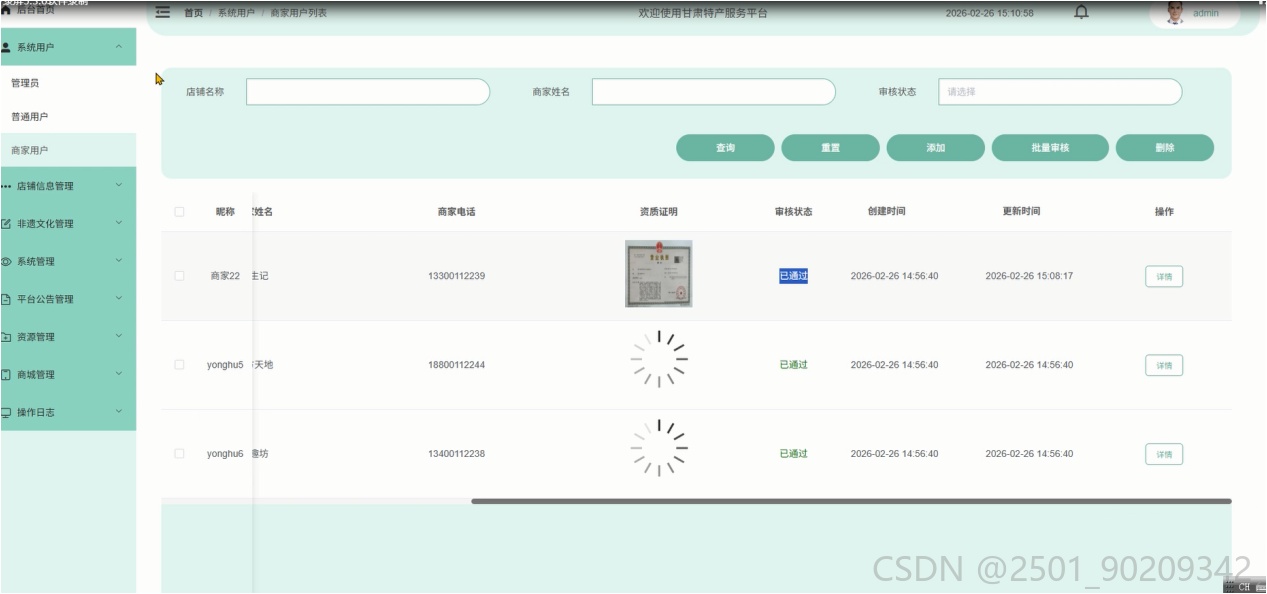Open the notification bell
1267x594 pixels.
[1081, 13]
